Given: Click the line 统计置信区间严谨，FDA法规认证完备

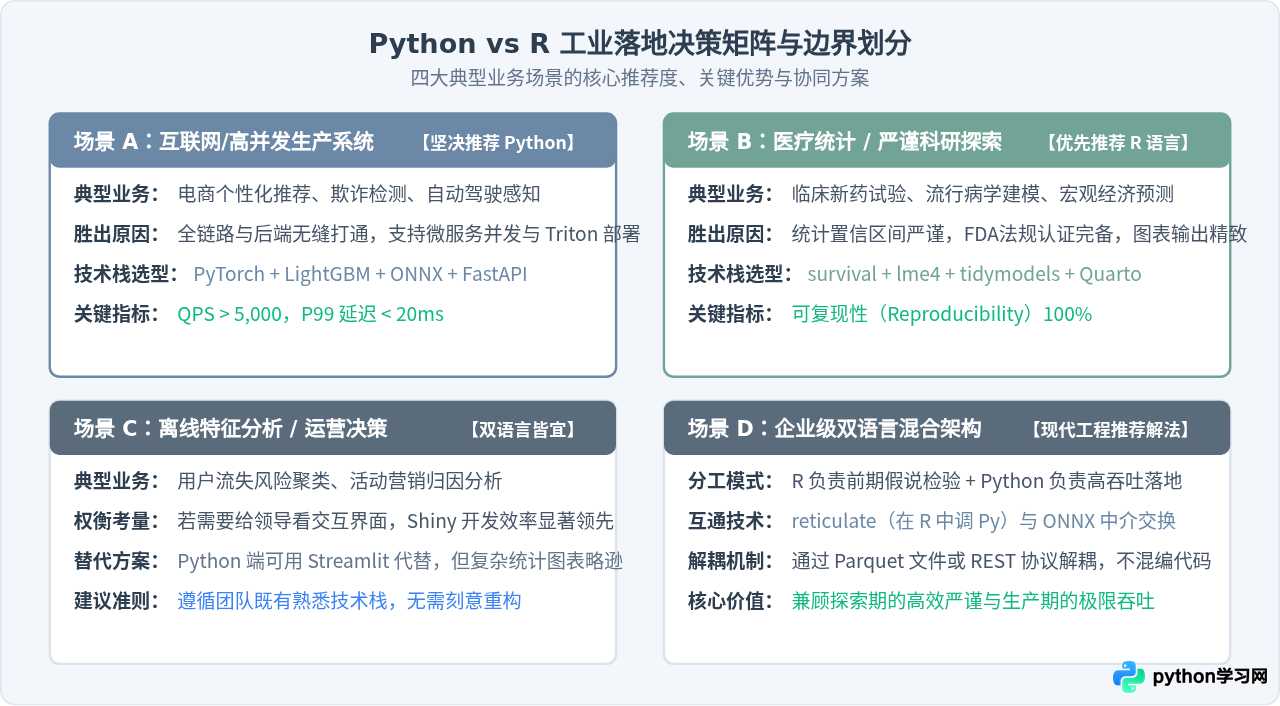Looking at the screenshot, I should pos(1019,234).
